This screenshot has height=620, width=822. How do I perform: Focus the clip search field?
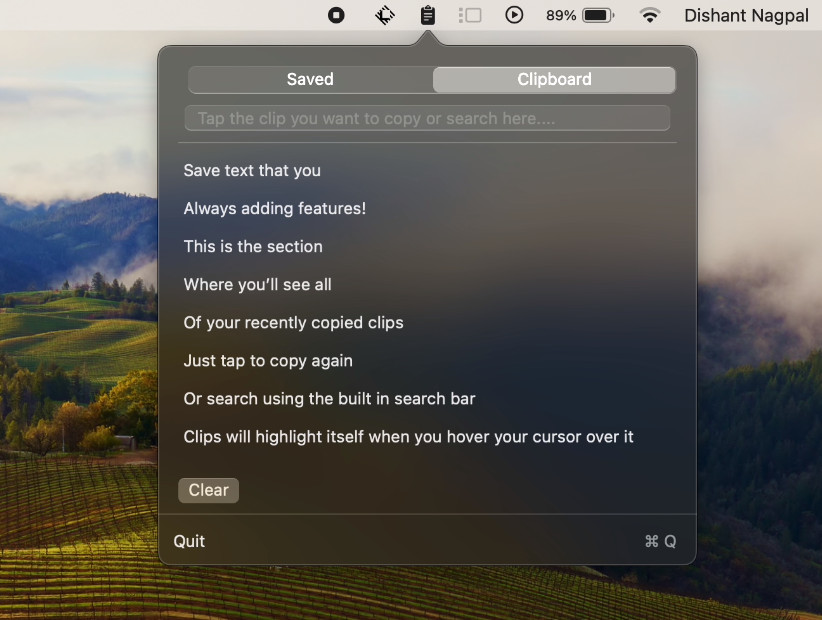pyautogui.click(x=427, y=118)
